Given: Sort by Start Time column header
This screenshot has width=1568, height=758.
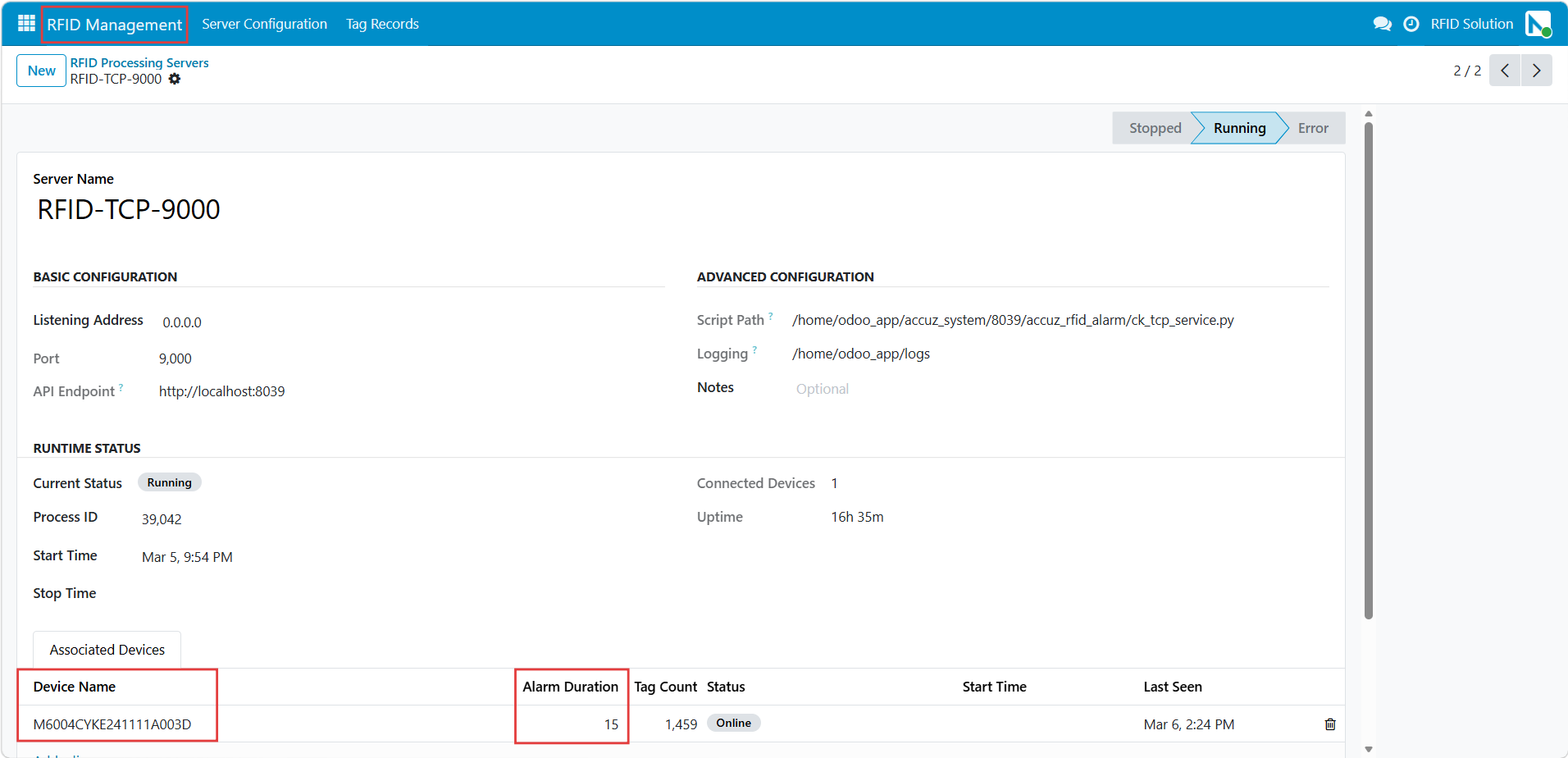Looking at the screenshot, I should [994, 687].
